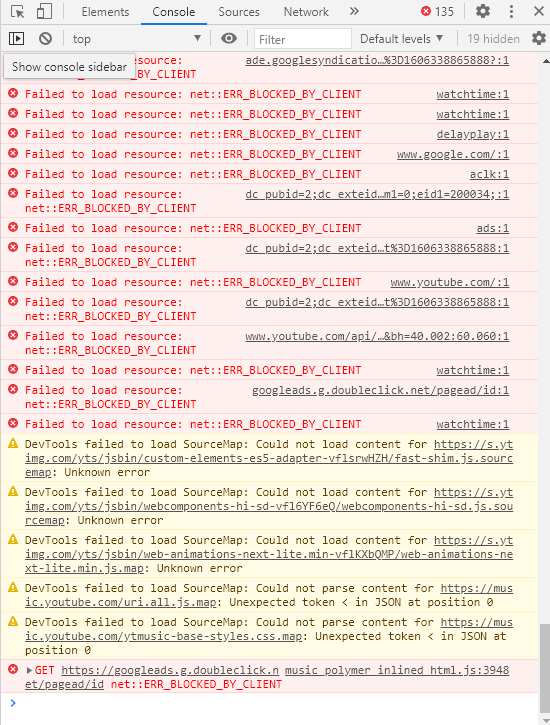Click error icon on www.youtube.com/:1 row
Screen dimensions: 550x725
click(x=13, y=281)
